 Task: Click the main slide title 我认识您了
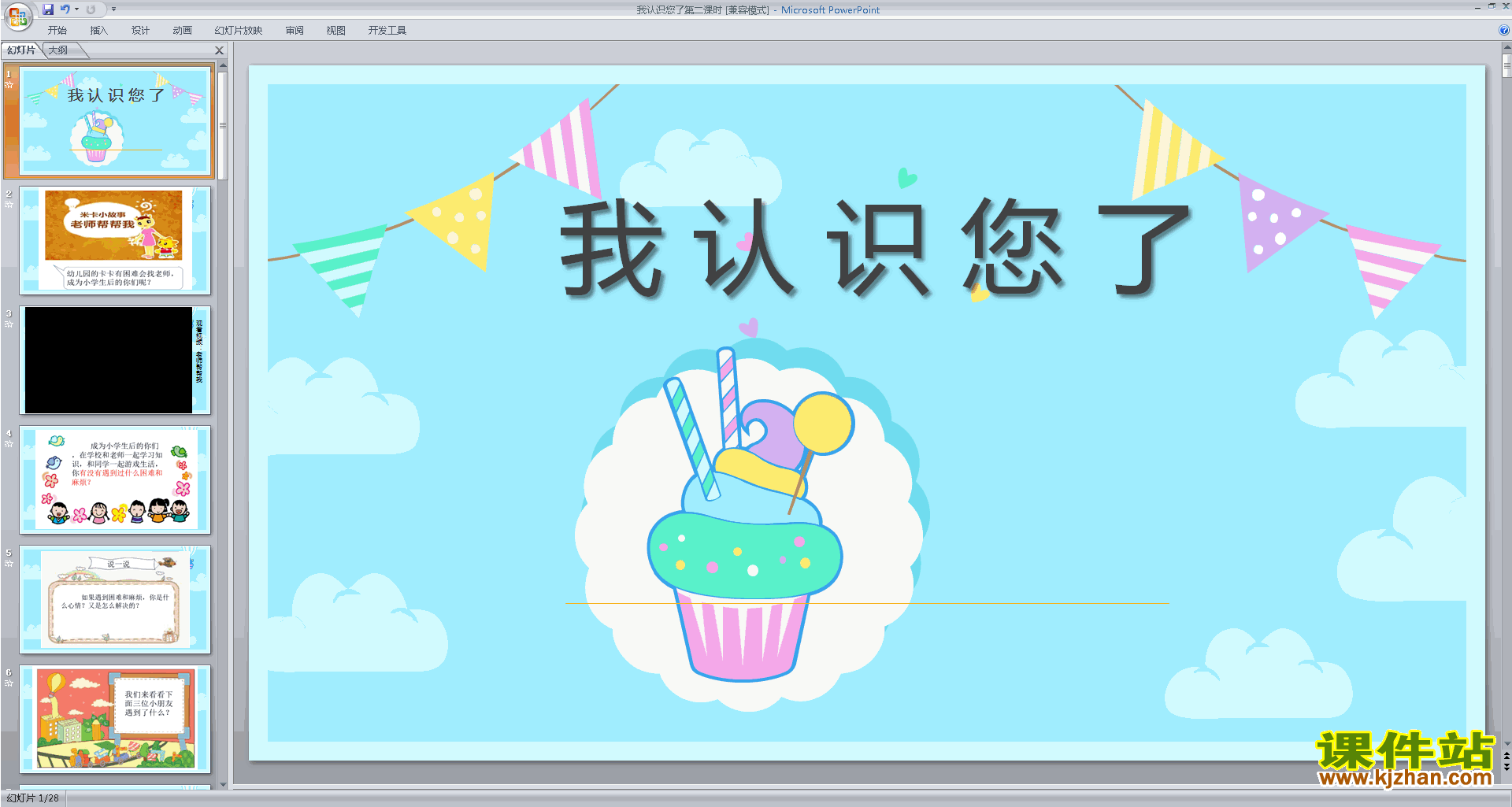(876, 248)
